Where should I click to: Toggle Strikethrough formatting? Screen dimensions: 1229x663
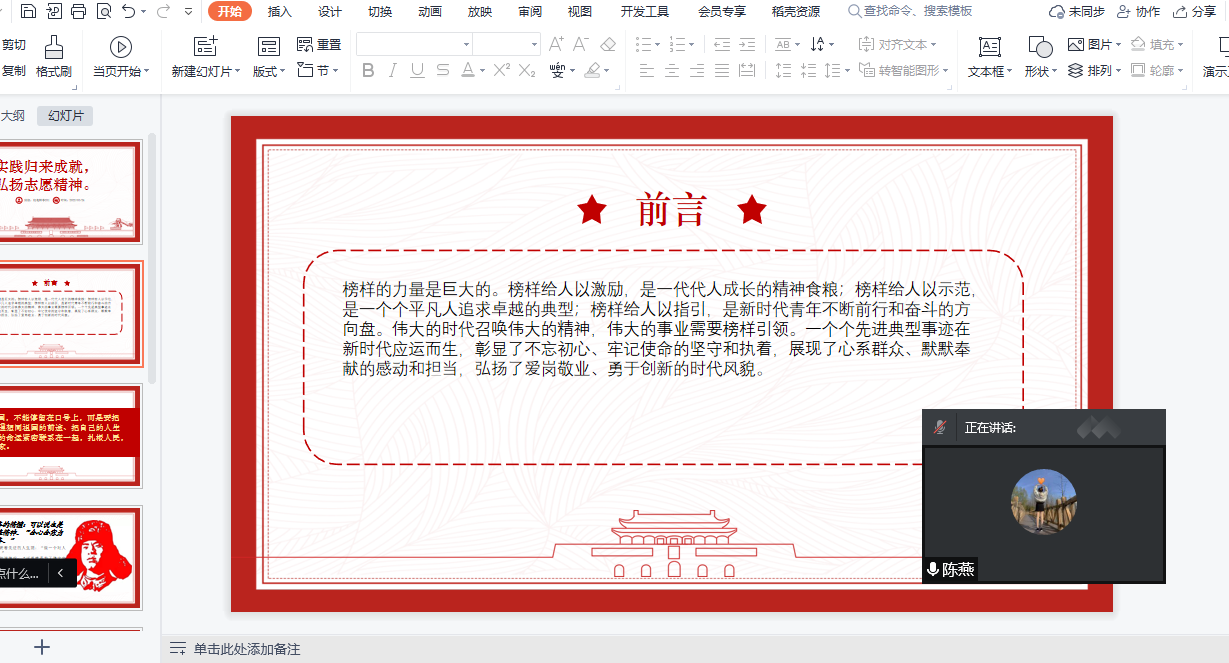442,71
